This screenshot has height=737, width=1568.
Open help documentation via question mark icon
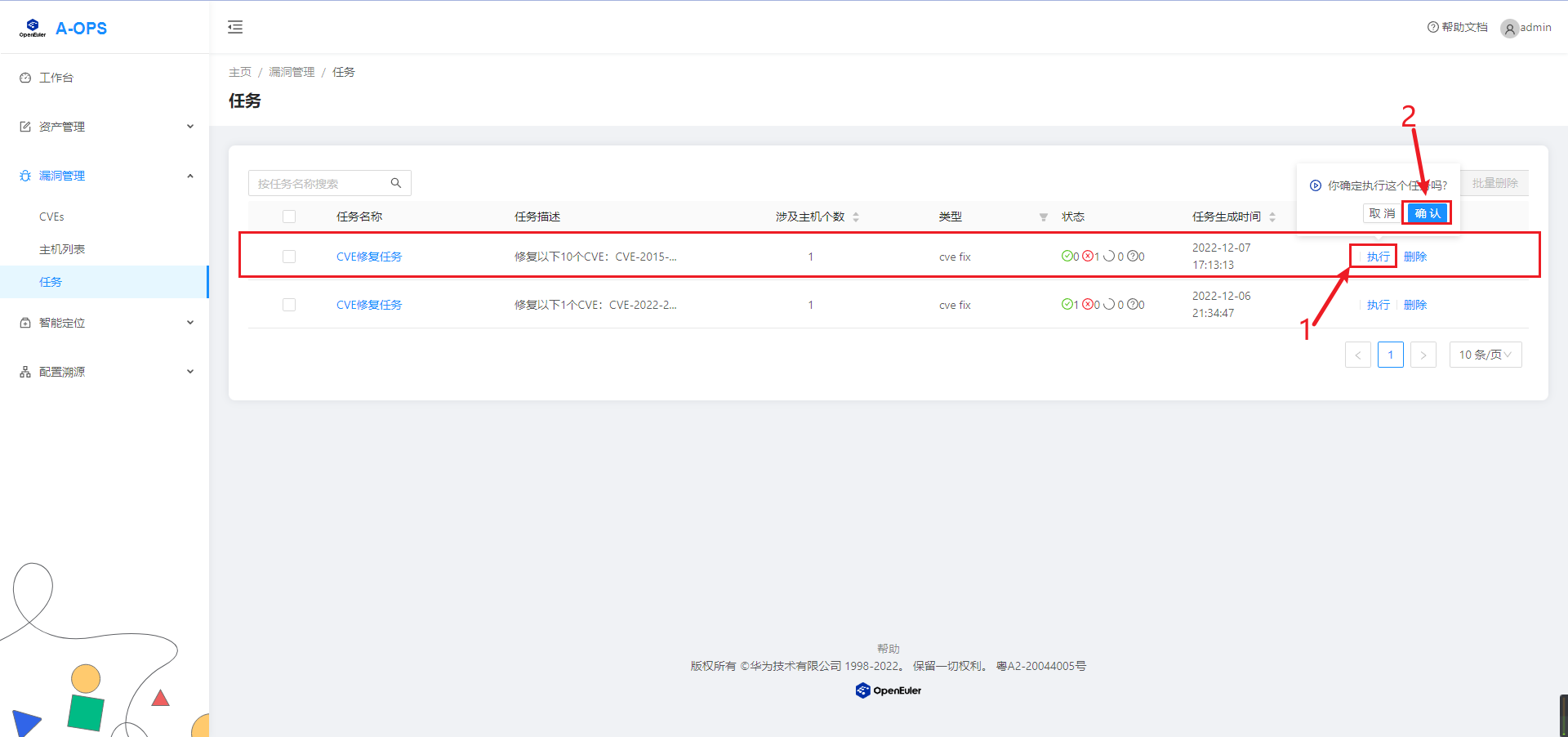click(1432, 27)
